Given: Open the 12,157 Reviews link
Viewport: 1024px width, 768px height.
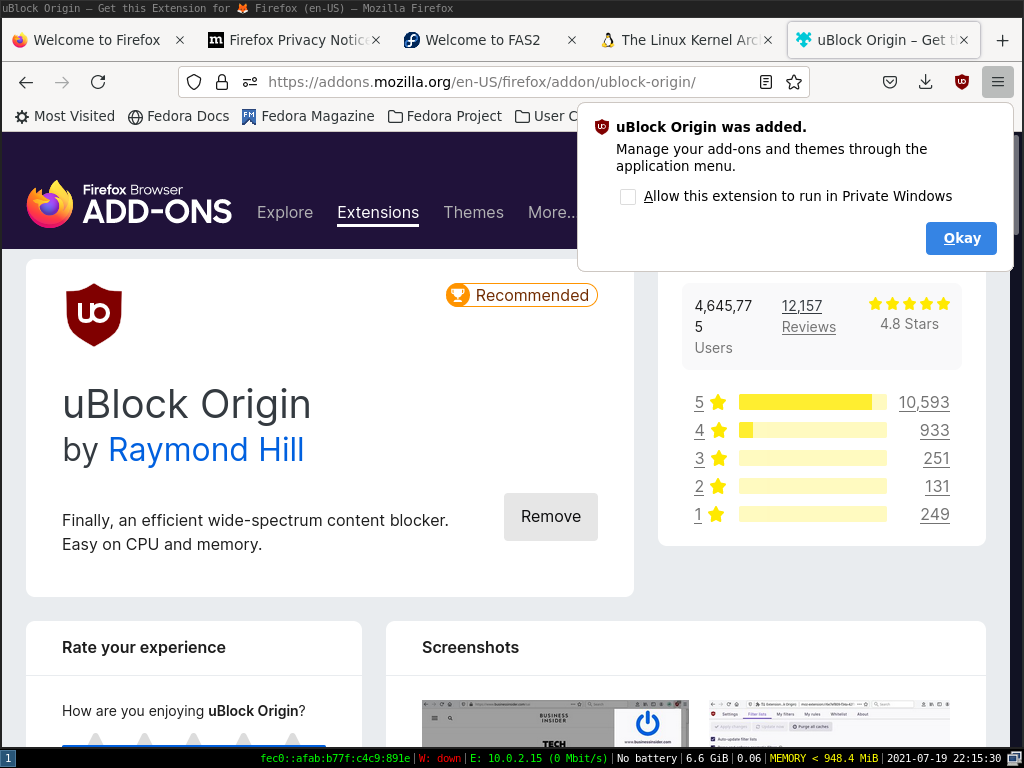Looking at the screenshot, I should 808,317.
